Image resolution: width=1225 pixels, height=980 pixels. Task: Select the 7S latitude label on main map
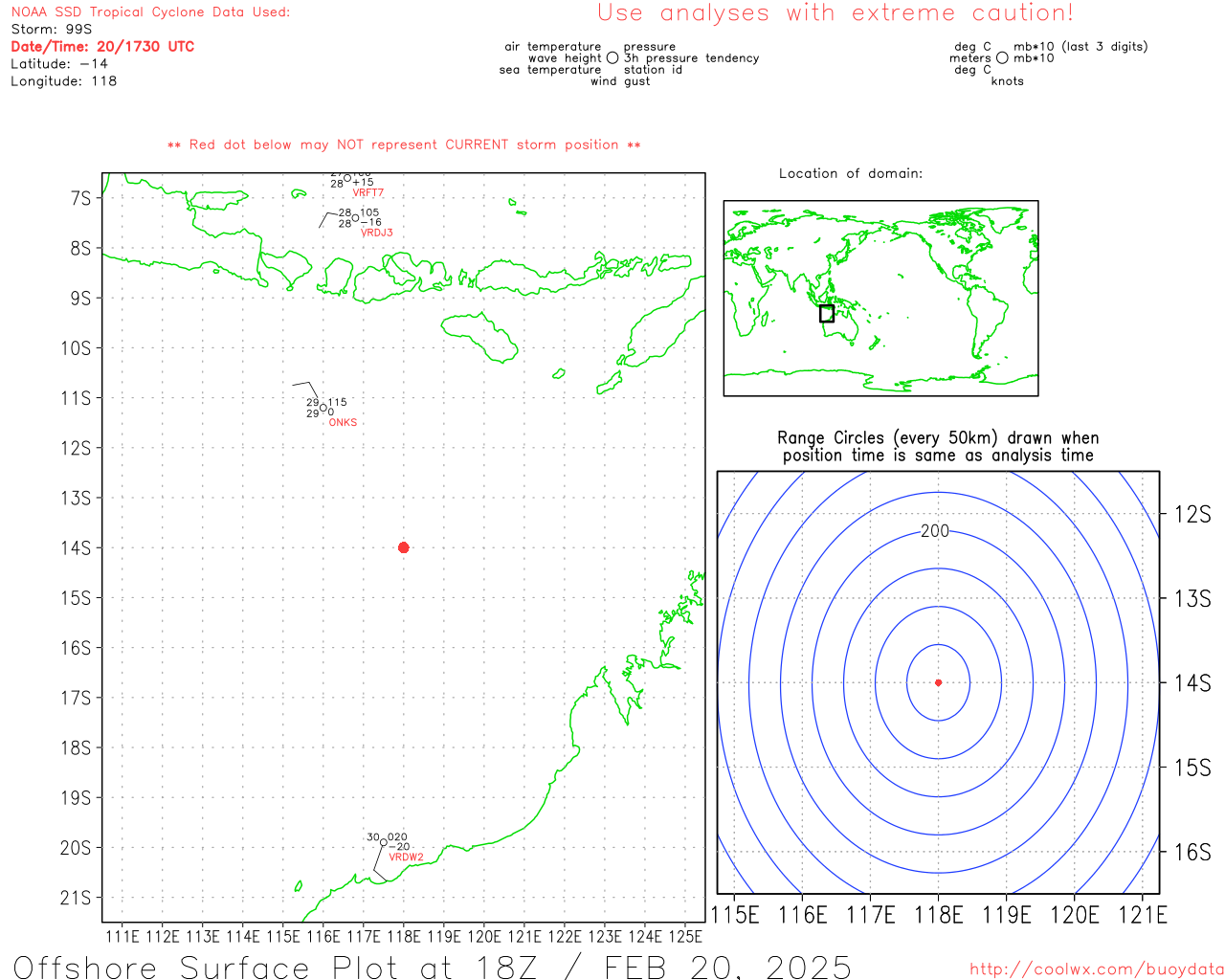pos(80,198)
